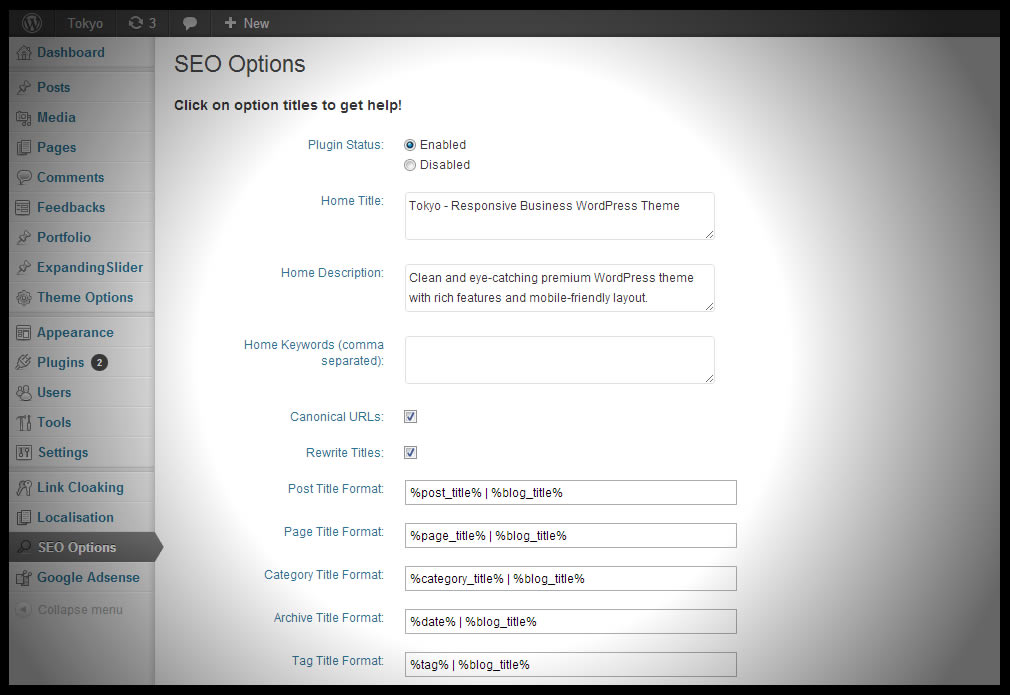The width and height of the screenshot is (1010, 695).
Task: Go to the Appearance menu
Action: (75, 333)
